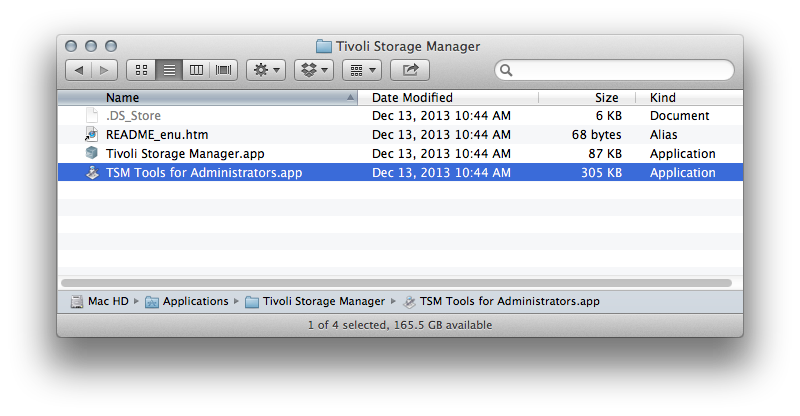Go back to the previous folder
Viewport: 800px width, 416px height.
(79, 70)
